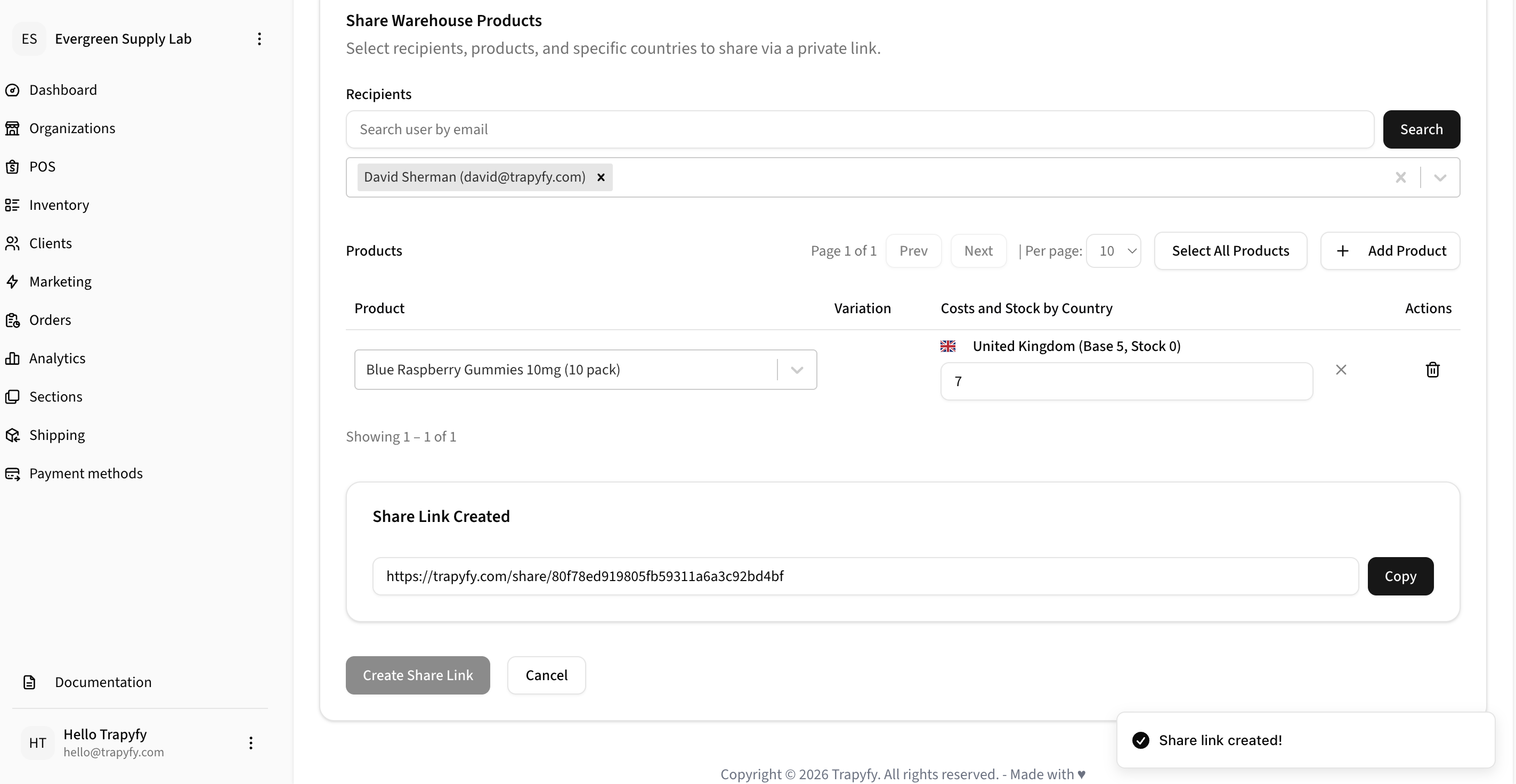Copy the share link

pos(1400,576)
